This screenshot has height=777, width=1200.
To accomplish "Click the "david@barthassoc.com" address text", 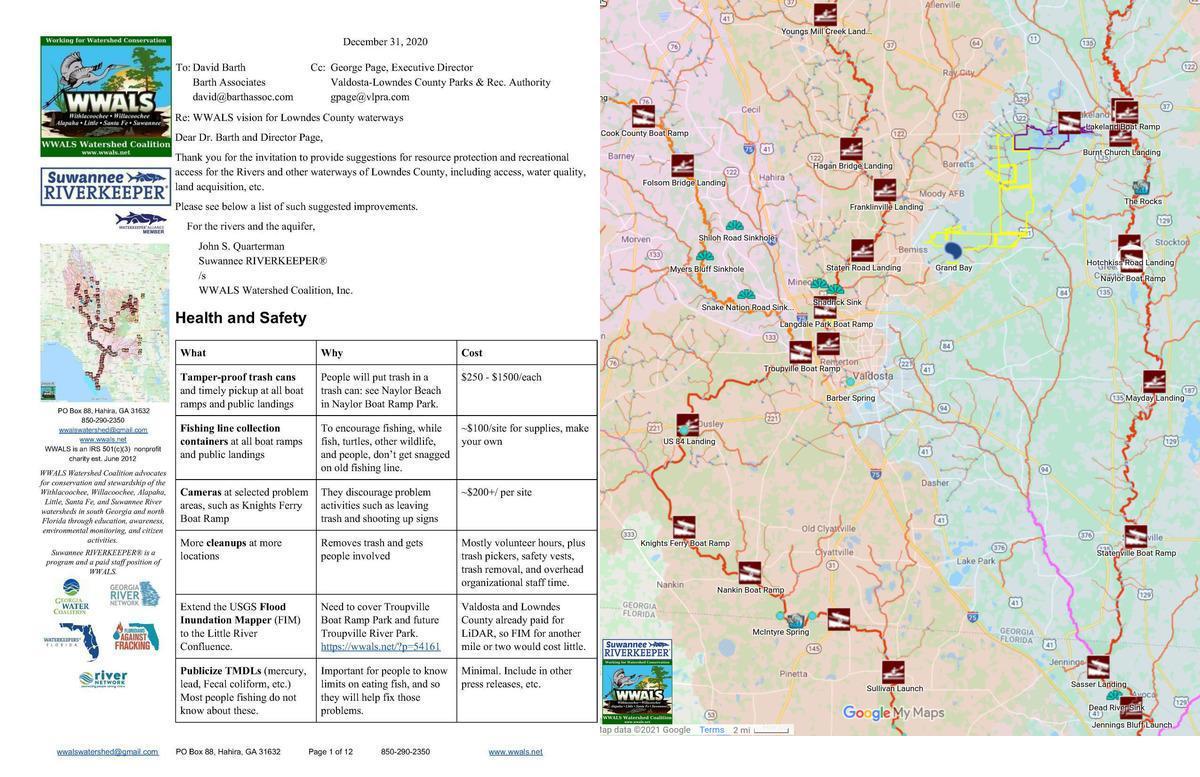I will (243, 97).
